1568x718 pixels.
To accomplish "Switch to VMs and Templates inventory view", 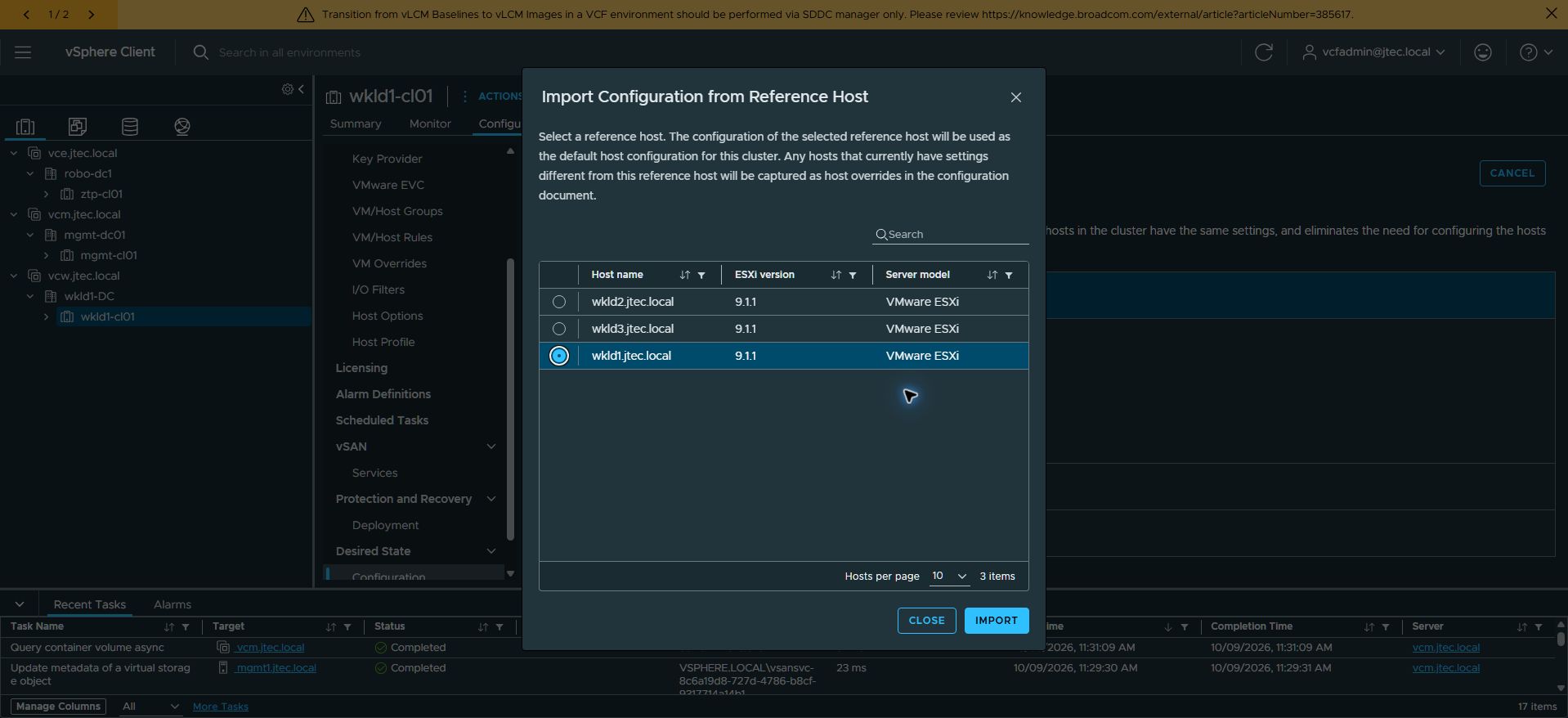I will point(78,127).
